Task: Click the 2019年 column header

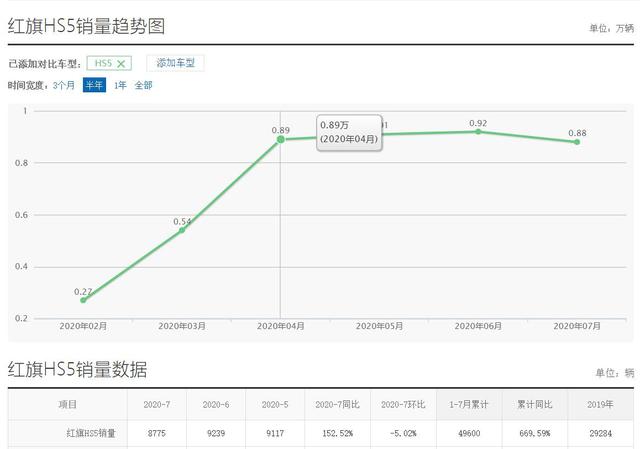Action: tap(600, 405)
